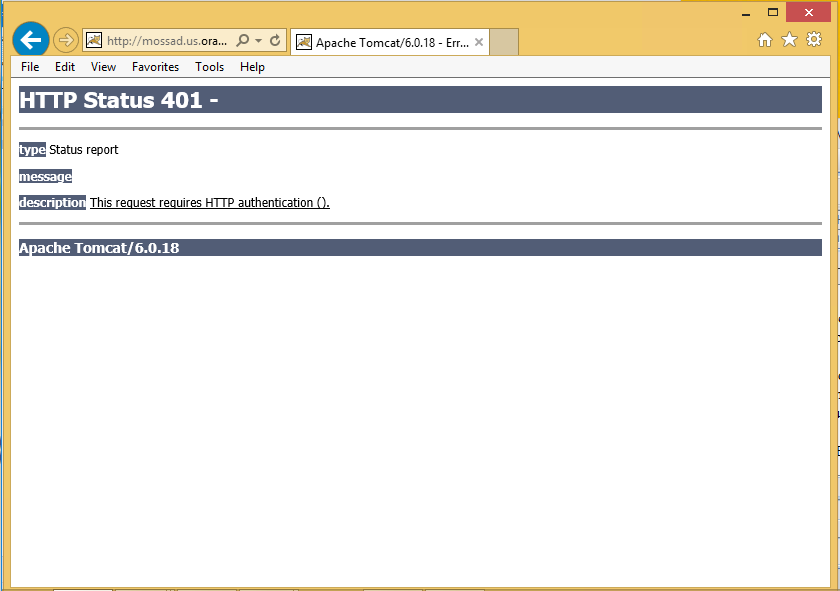This screenshot has width=840, height=591.
Task: Click the Forward arrow button
Action: [x=66, y=40]
